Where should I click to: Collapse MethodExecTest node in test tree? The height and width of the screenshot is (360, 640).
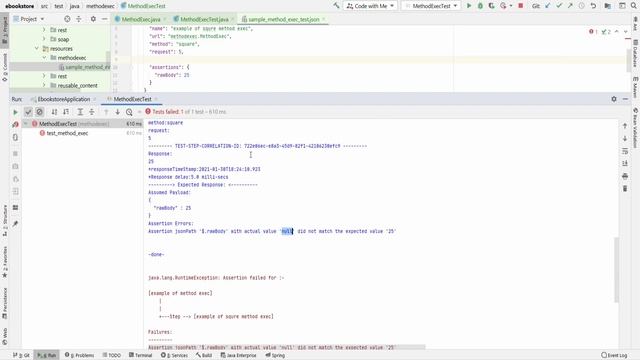26,124
